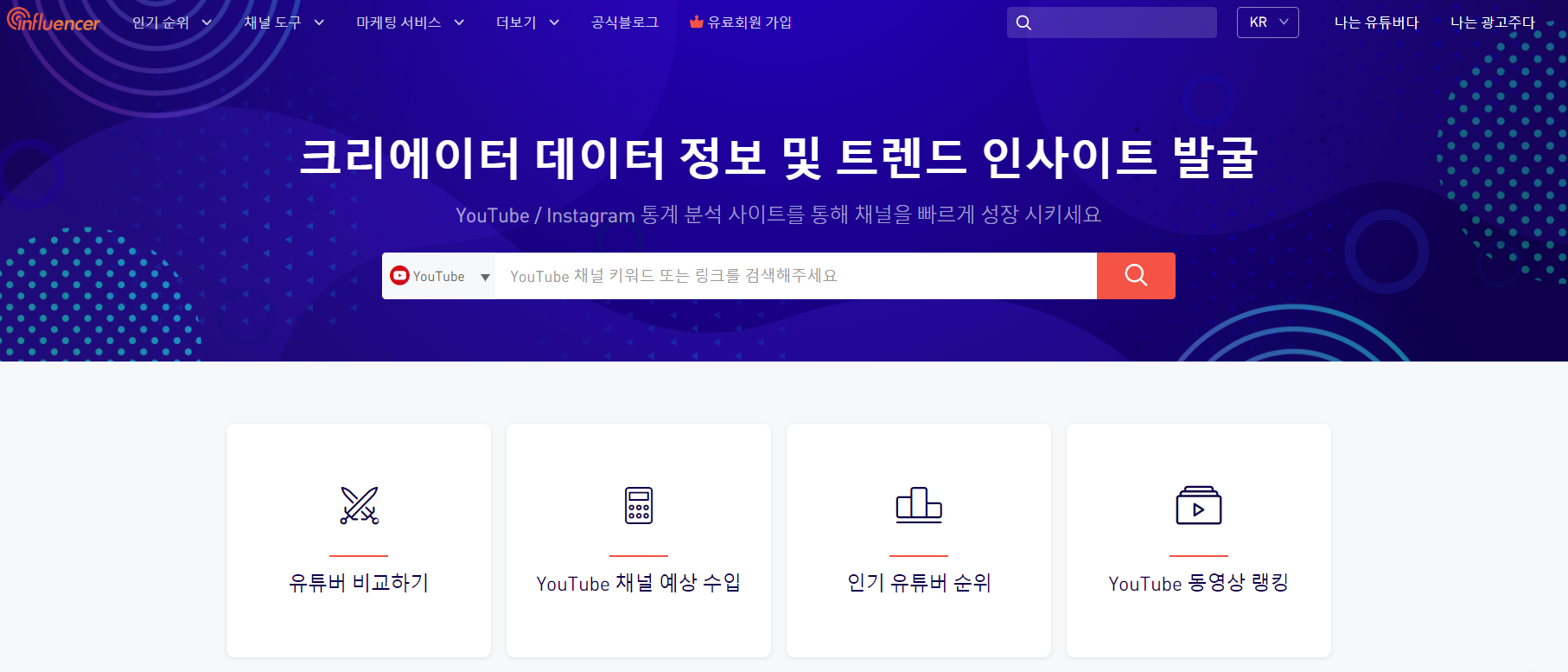1568x672 pixels.
Task: Click the calculator icon for channel revenue
Action: click(639, 505)
